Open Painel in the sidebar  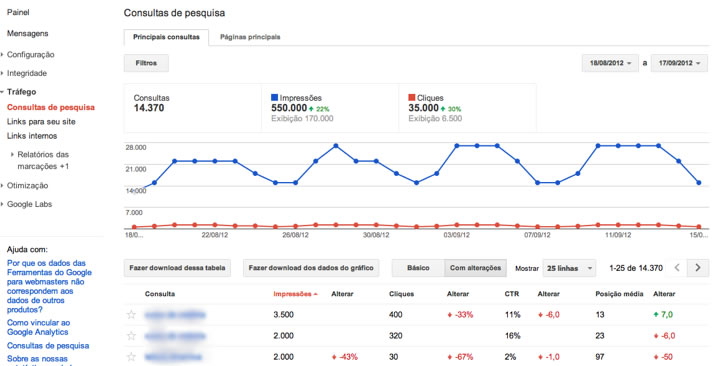[x=18, y=12]
